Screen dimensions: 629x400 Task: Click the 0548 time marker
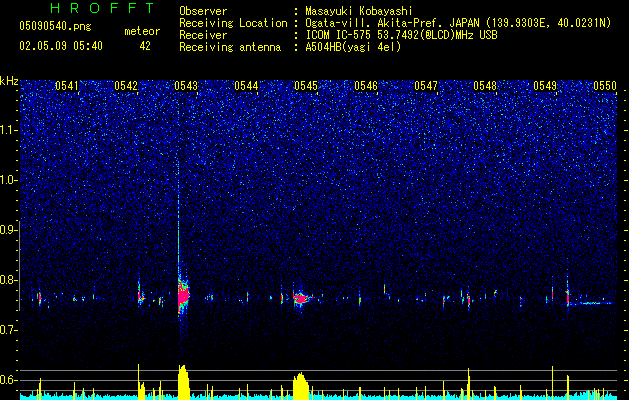(x=485, y=85)
